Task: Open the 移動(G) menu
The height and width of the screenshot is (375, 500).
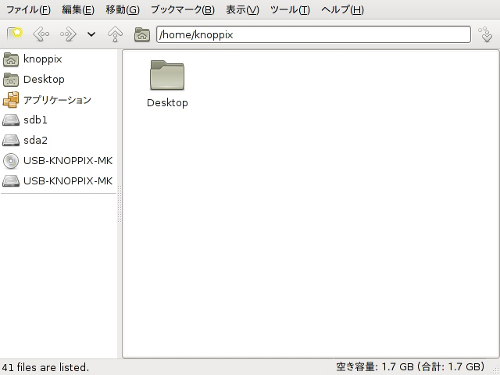Action: tap(123, 10)
